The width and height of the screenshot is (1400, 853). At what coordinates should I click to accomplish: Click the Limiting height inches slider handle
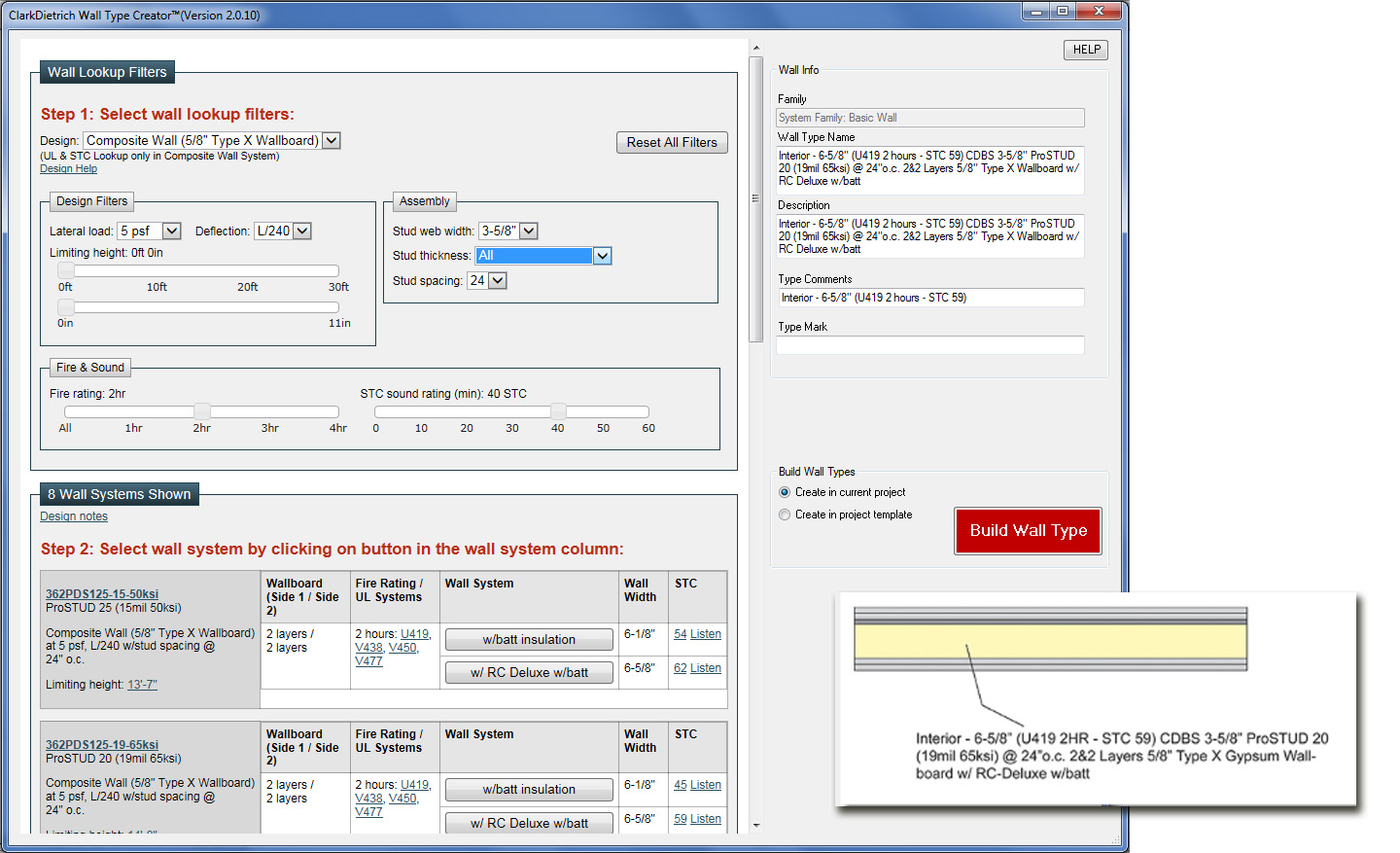(x=66, y=307)
